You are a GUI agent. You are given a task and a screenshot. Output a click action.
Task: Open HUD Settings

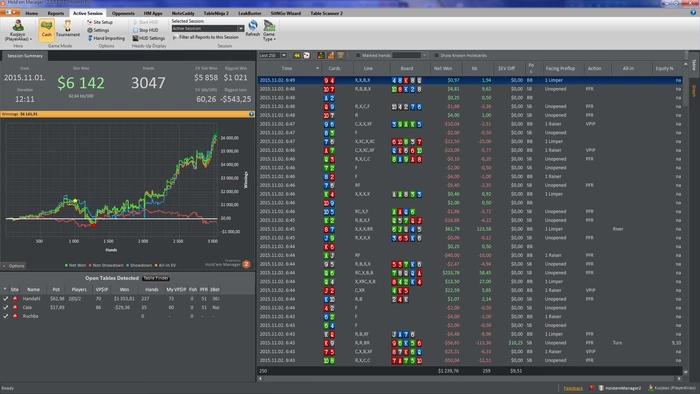pyautogui.click(x=149, y=38)
